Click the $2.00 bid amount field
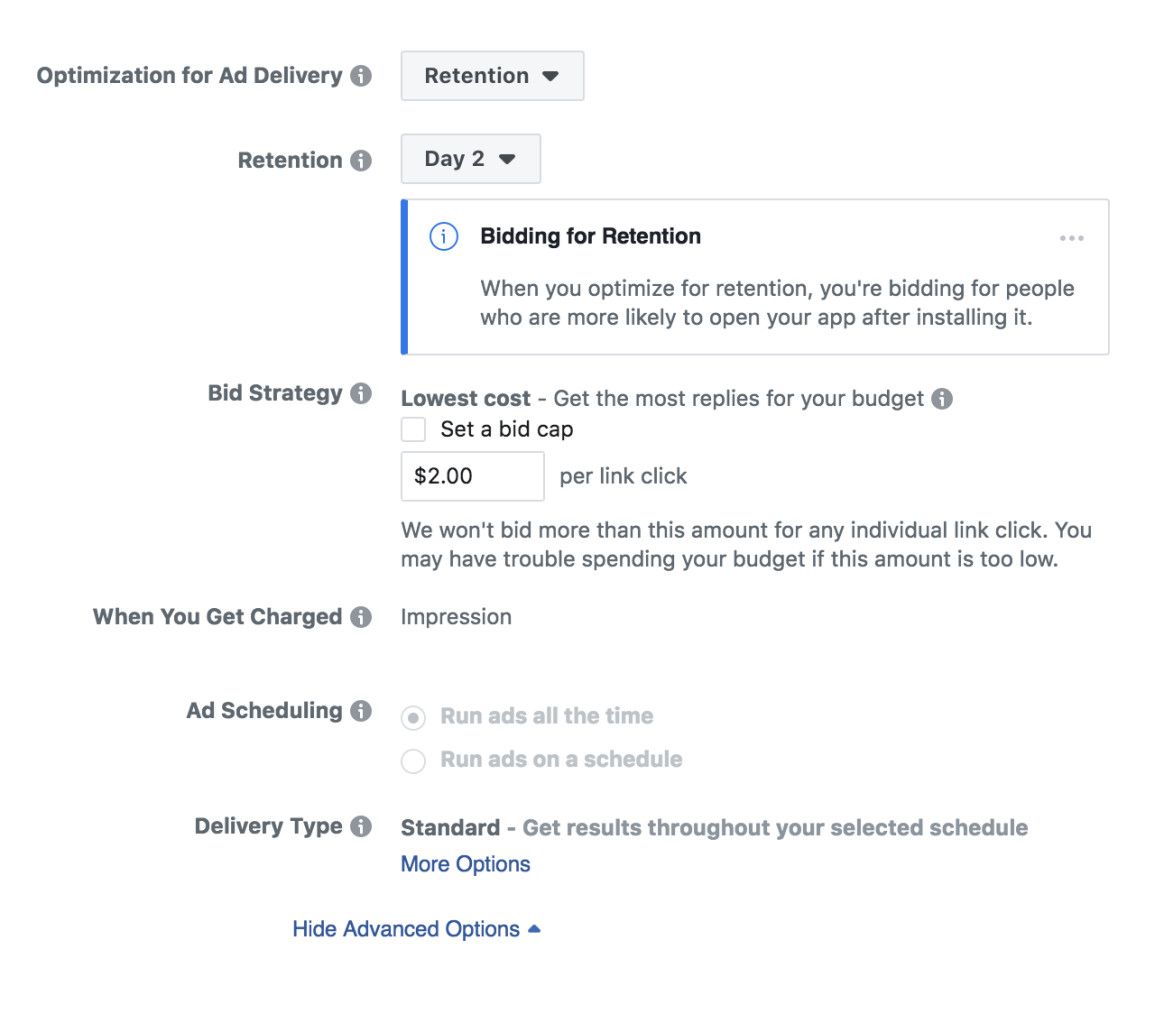This screenshot has height=1014, width=1164. click(472, 476)
